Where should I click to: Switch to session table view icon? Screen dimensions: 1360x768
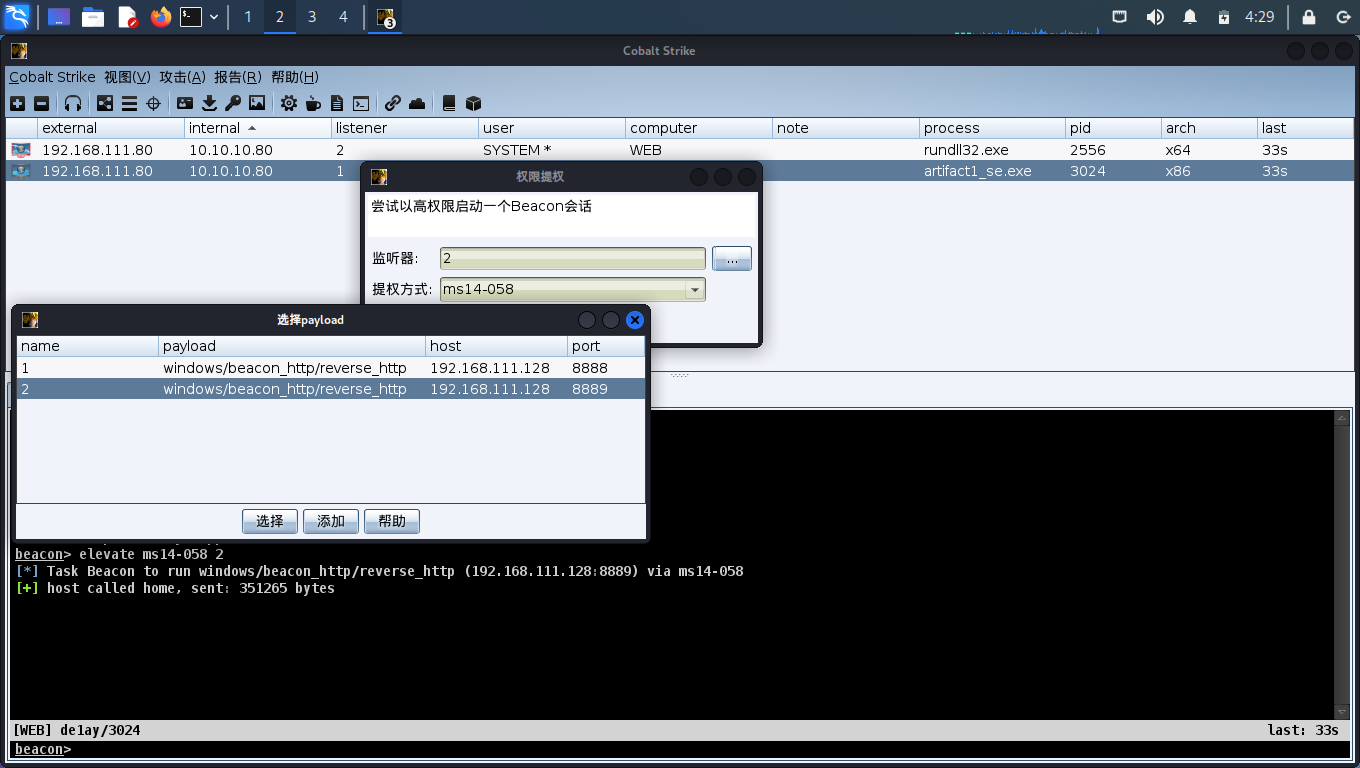(129, 103)
